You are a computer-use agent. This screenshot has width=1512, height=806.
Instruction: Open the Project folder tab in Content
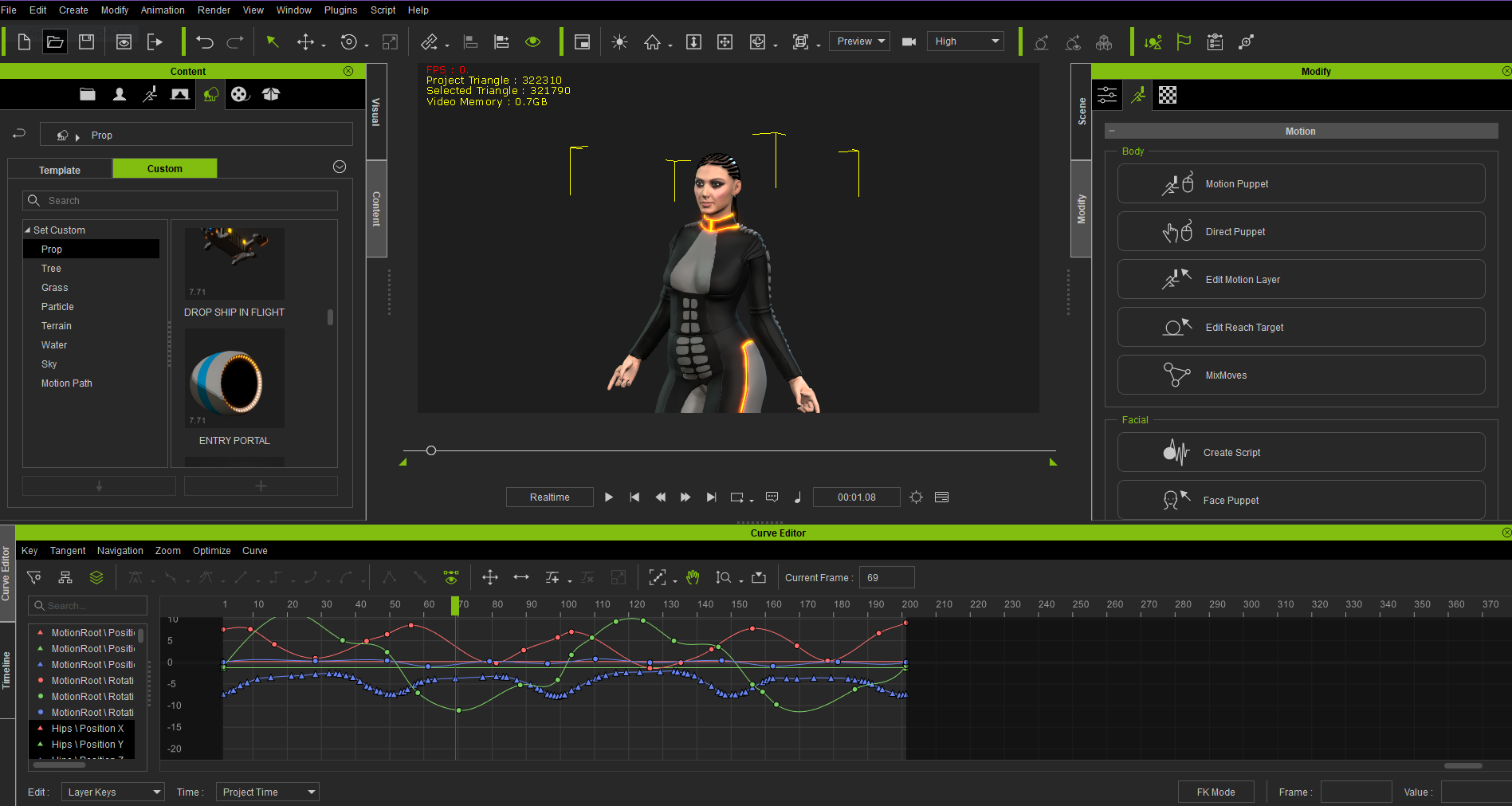(x=88, y=94)
